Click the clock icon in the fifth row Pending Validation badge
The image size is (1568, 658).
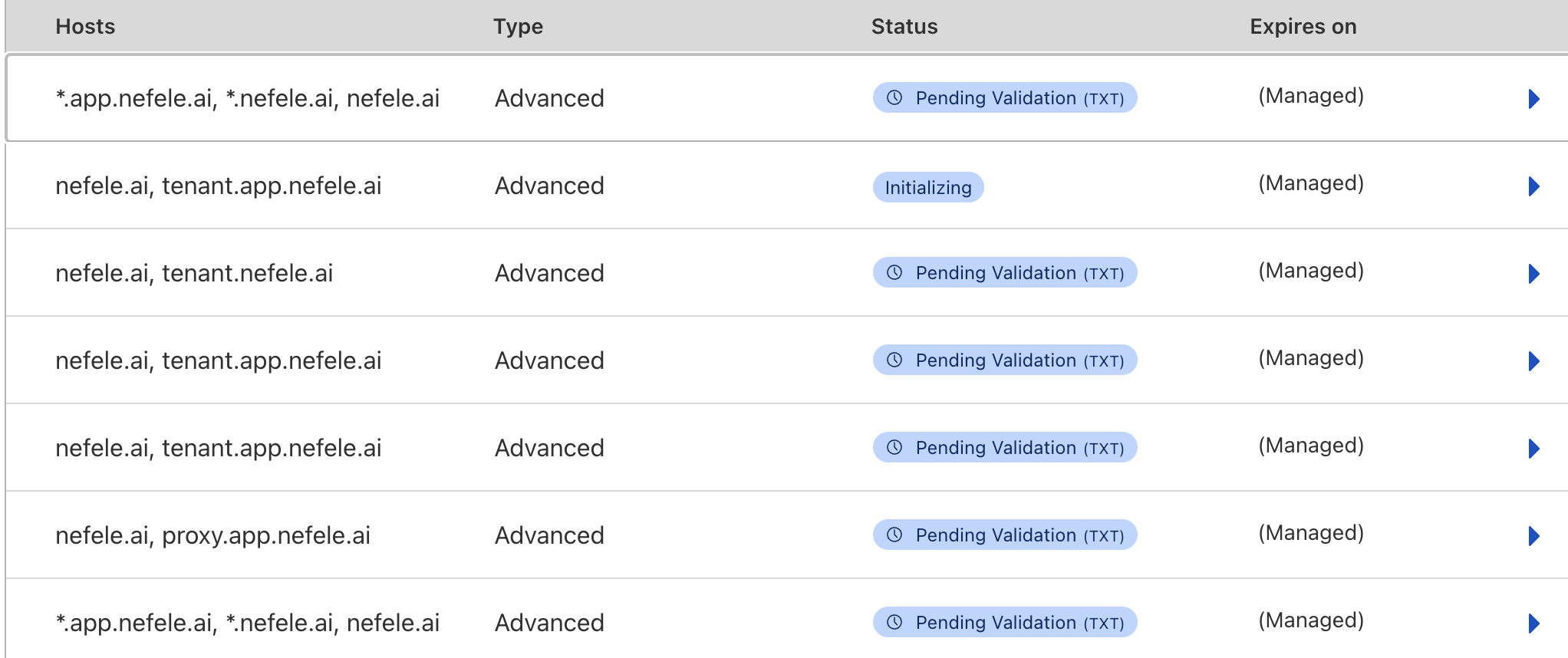(x=894, y=447)
